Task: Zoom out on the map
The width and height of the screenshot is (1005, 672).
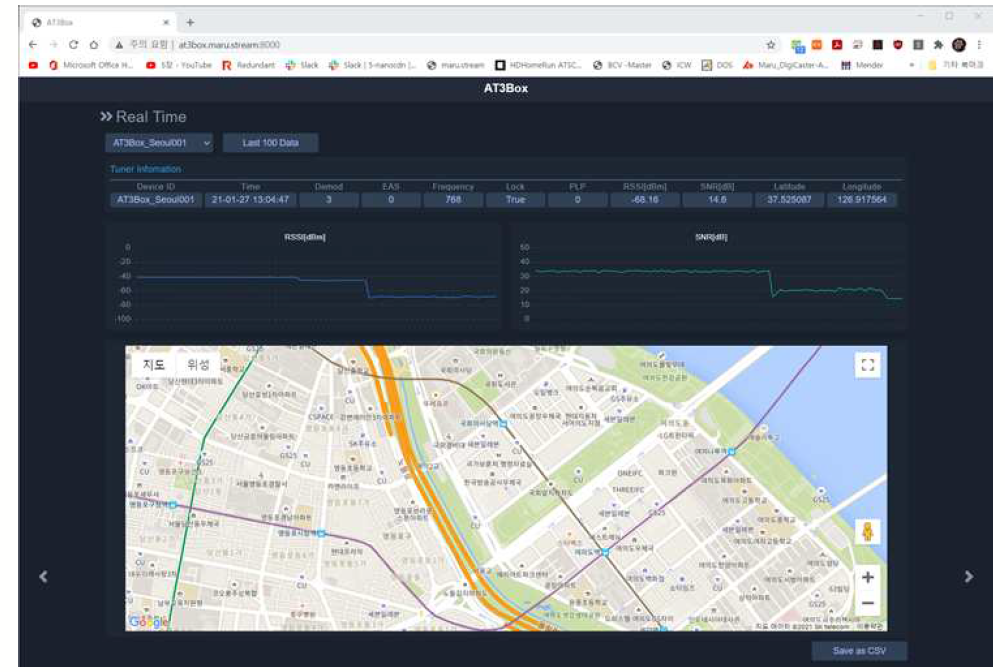Action: click(868, 603)
